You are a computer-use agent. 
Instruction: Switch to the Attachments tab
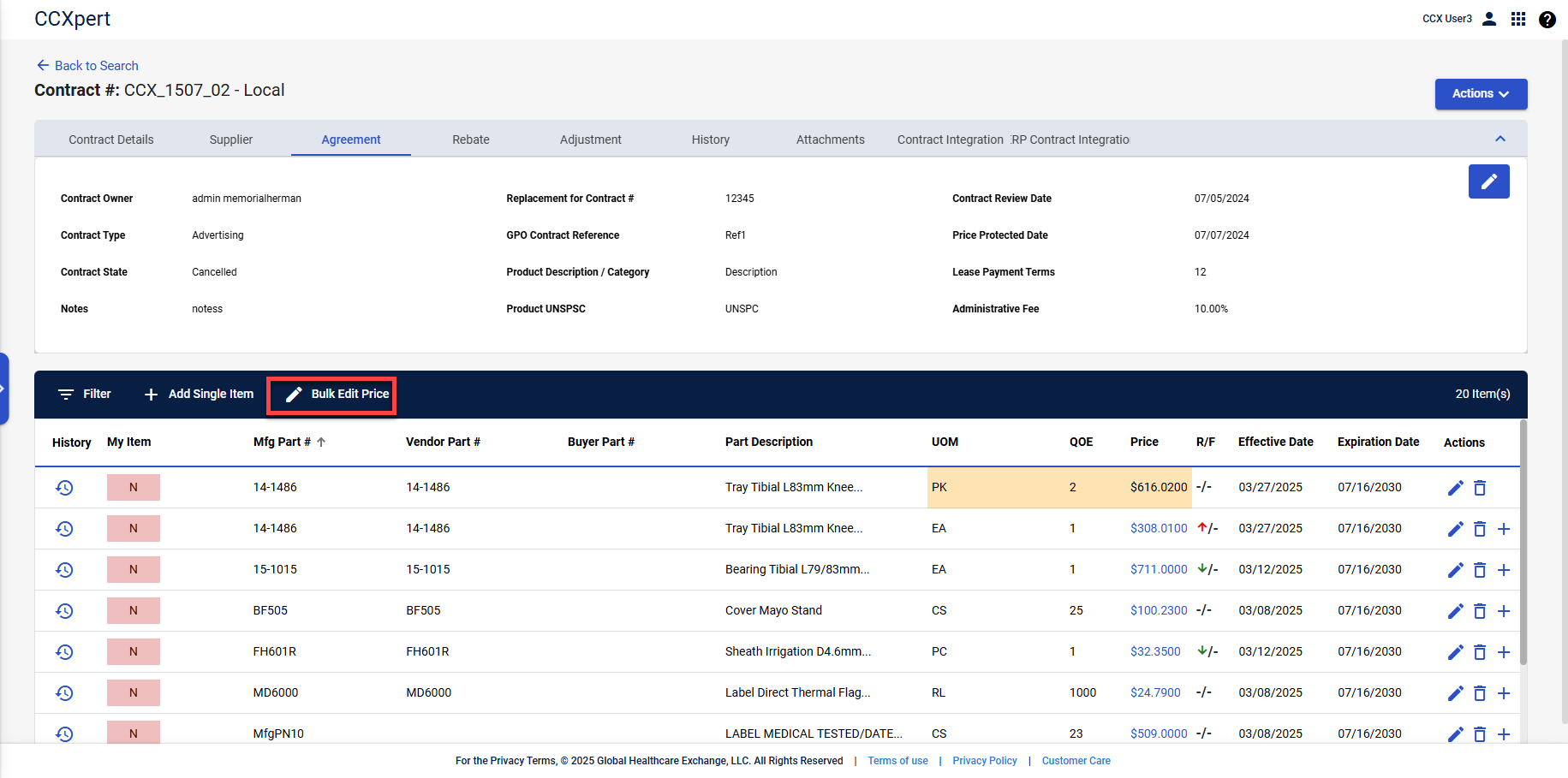tap(830, 139)
